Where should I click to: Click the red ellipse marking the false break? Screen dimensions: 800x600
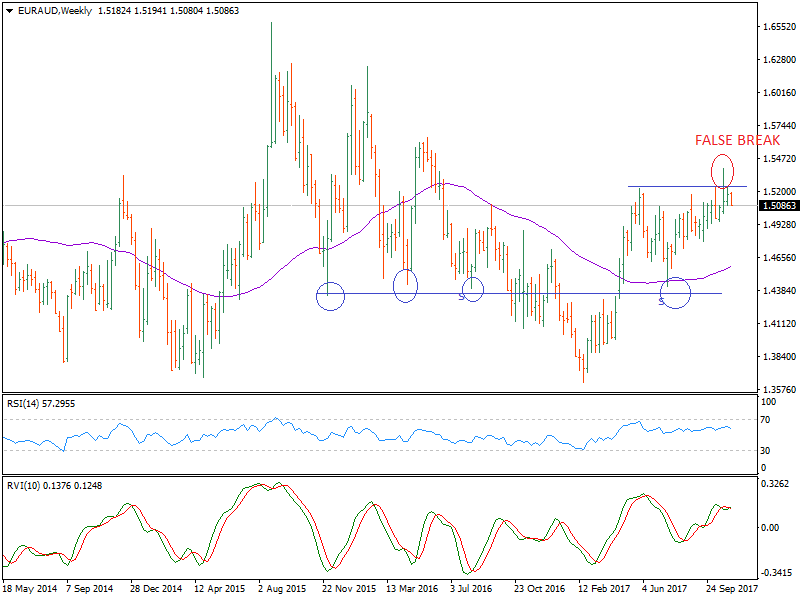[723, 168]
